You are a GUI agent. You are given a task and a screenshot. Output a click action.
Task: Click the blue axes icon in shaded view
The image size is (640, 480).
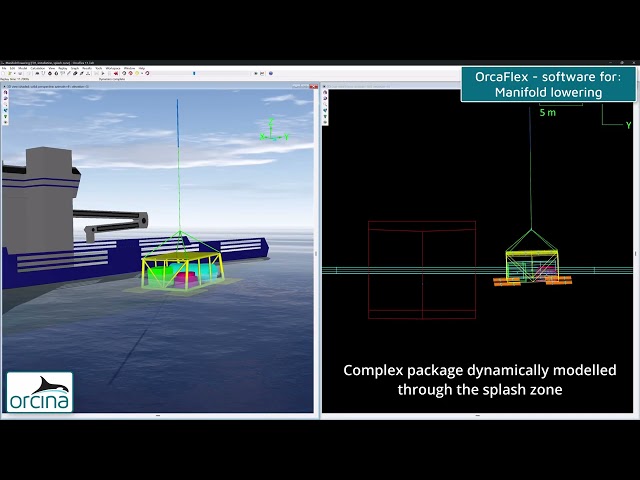click(x=5, y=110)
